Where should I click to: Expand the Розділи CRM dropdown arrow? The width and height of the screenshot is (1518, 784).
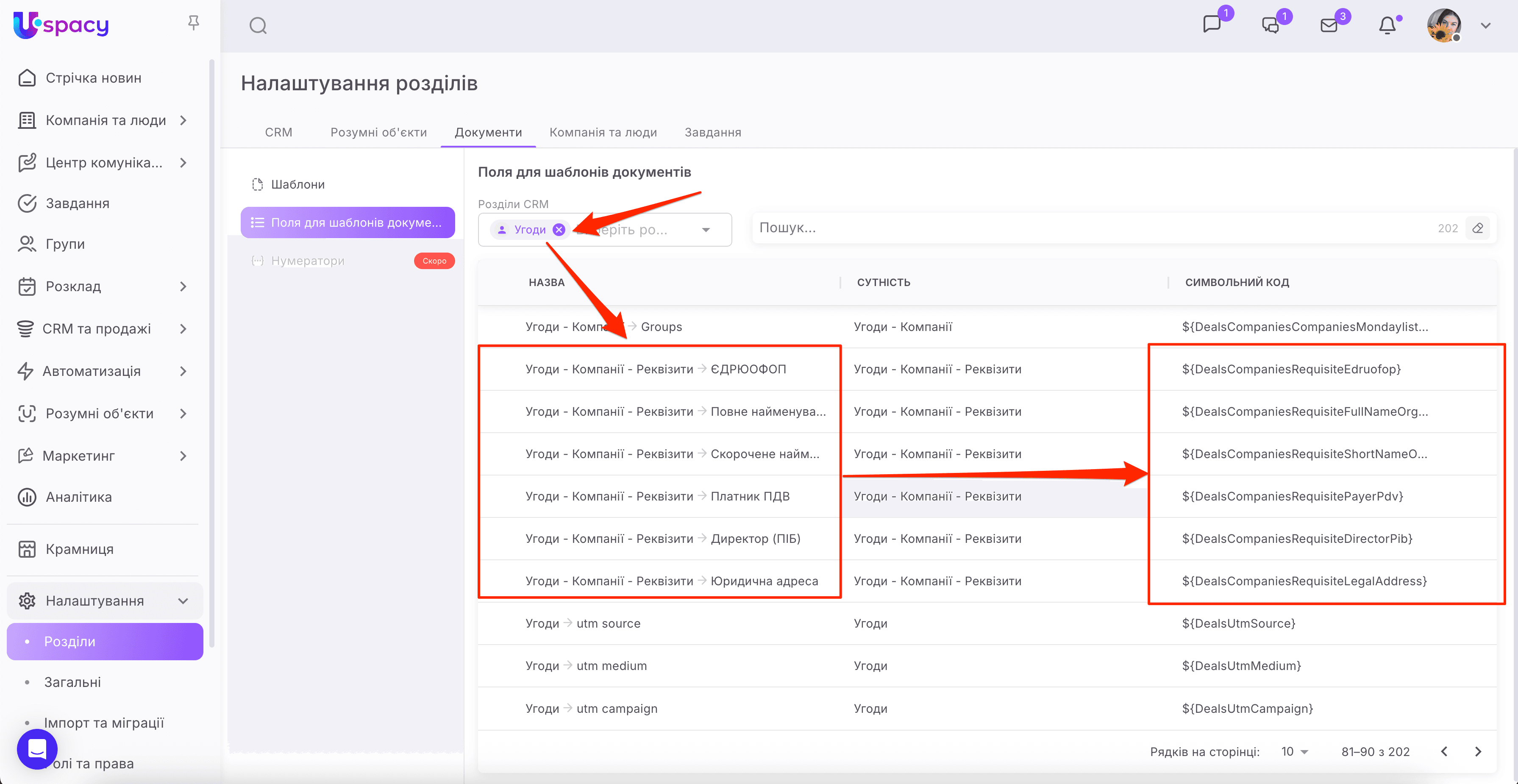pyautogui.click(x=706, y=230)
